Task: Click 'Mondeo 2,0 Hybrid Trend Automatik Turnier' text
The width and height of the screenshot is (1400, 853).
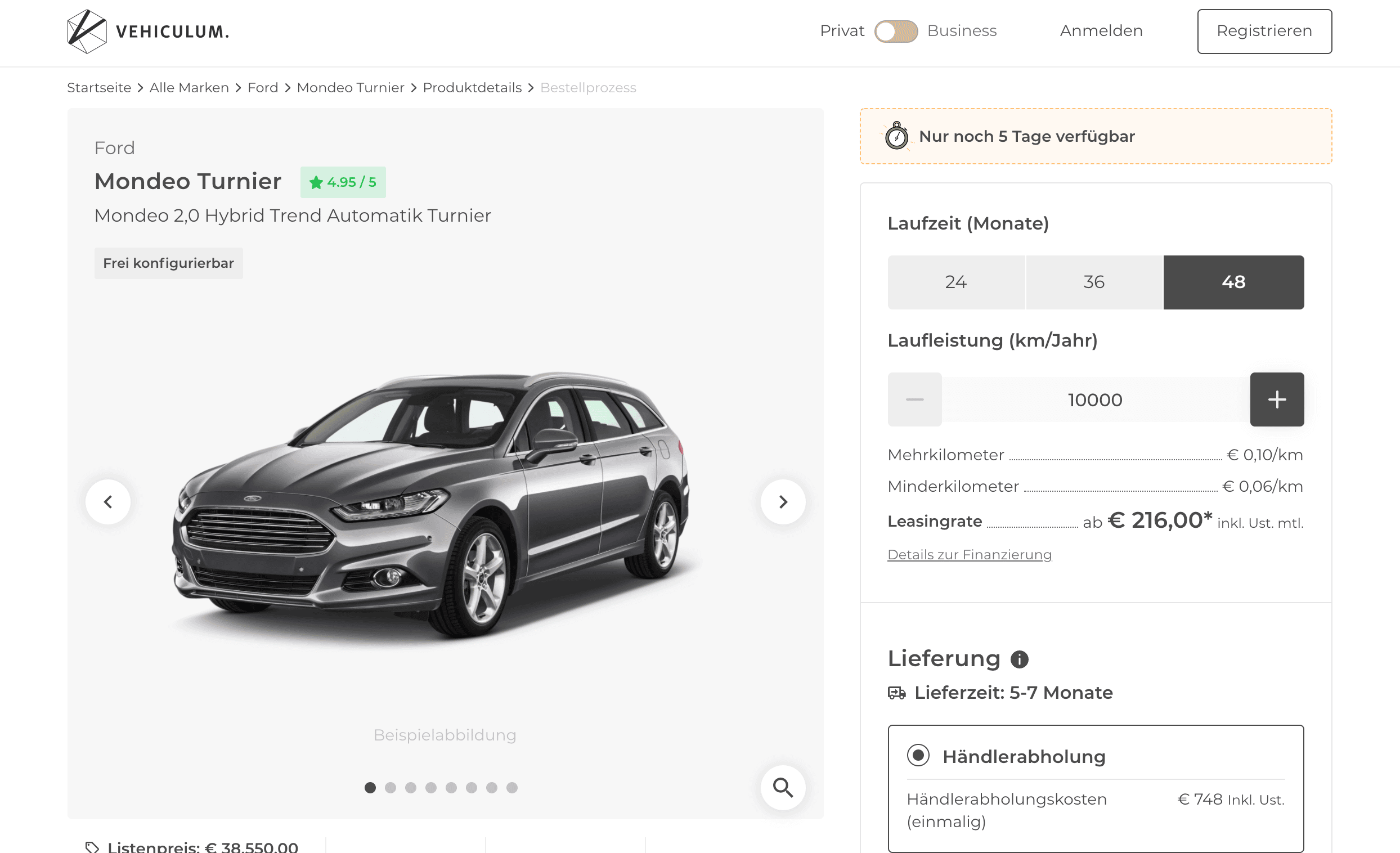Action: pyautogui.click(x=293, y=216)
